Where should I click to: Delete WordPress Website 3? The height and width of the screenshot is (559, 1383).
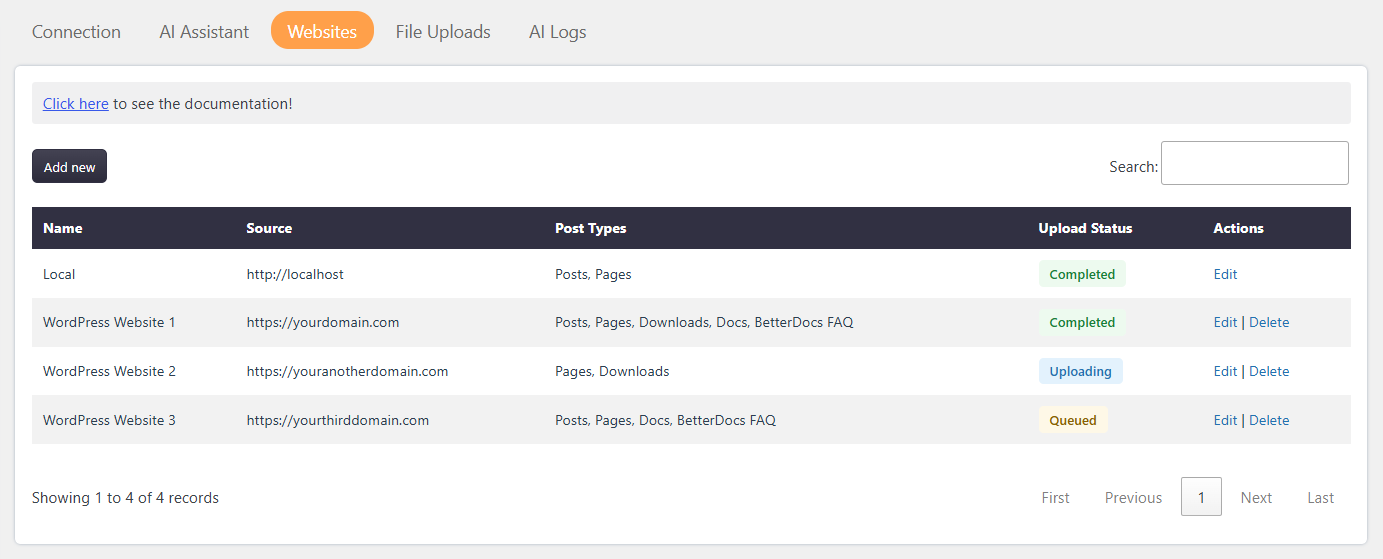1269,421
